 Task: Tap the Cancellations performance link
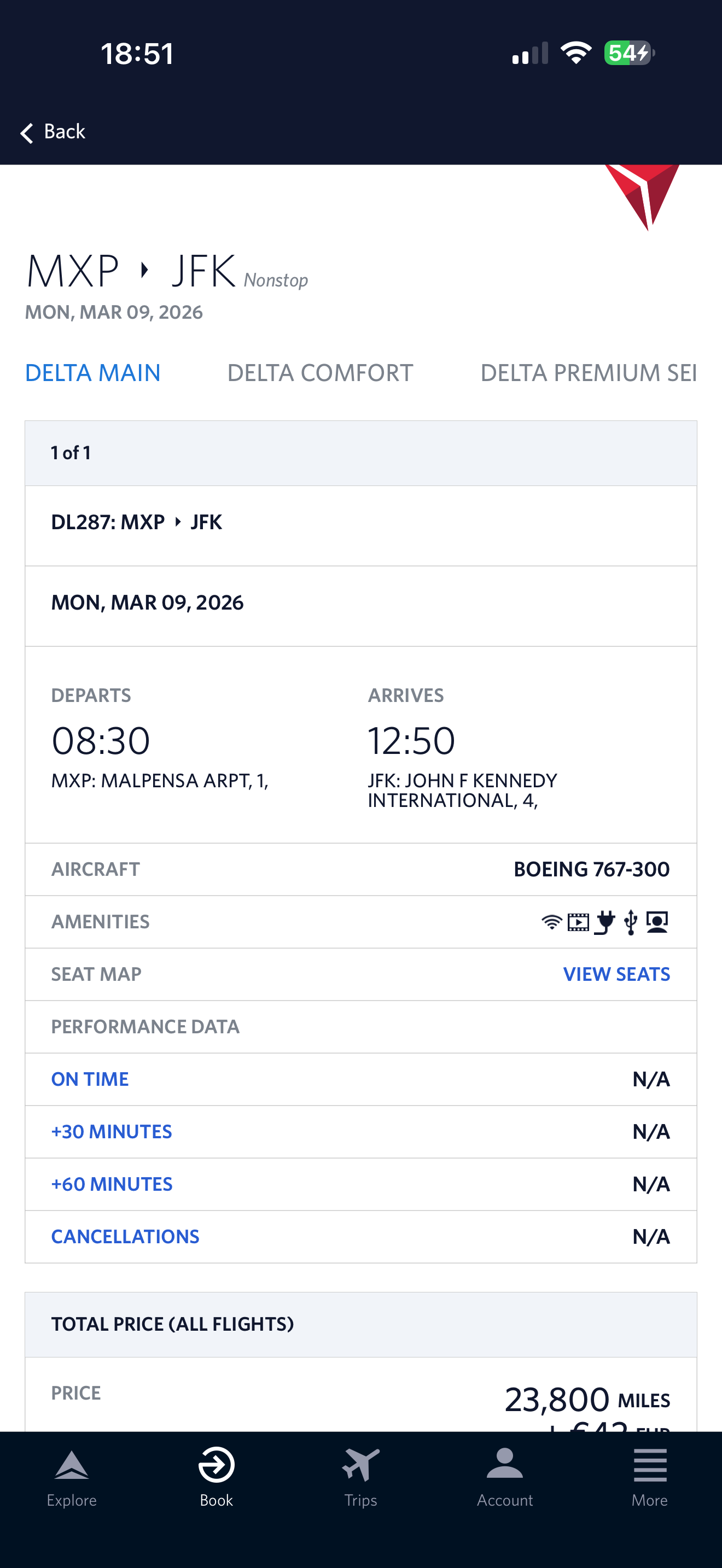(125, 1236)
